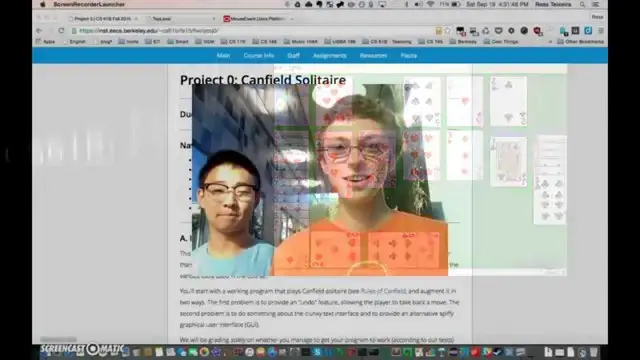Reload the page

point(61,31)
